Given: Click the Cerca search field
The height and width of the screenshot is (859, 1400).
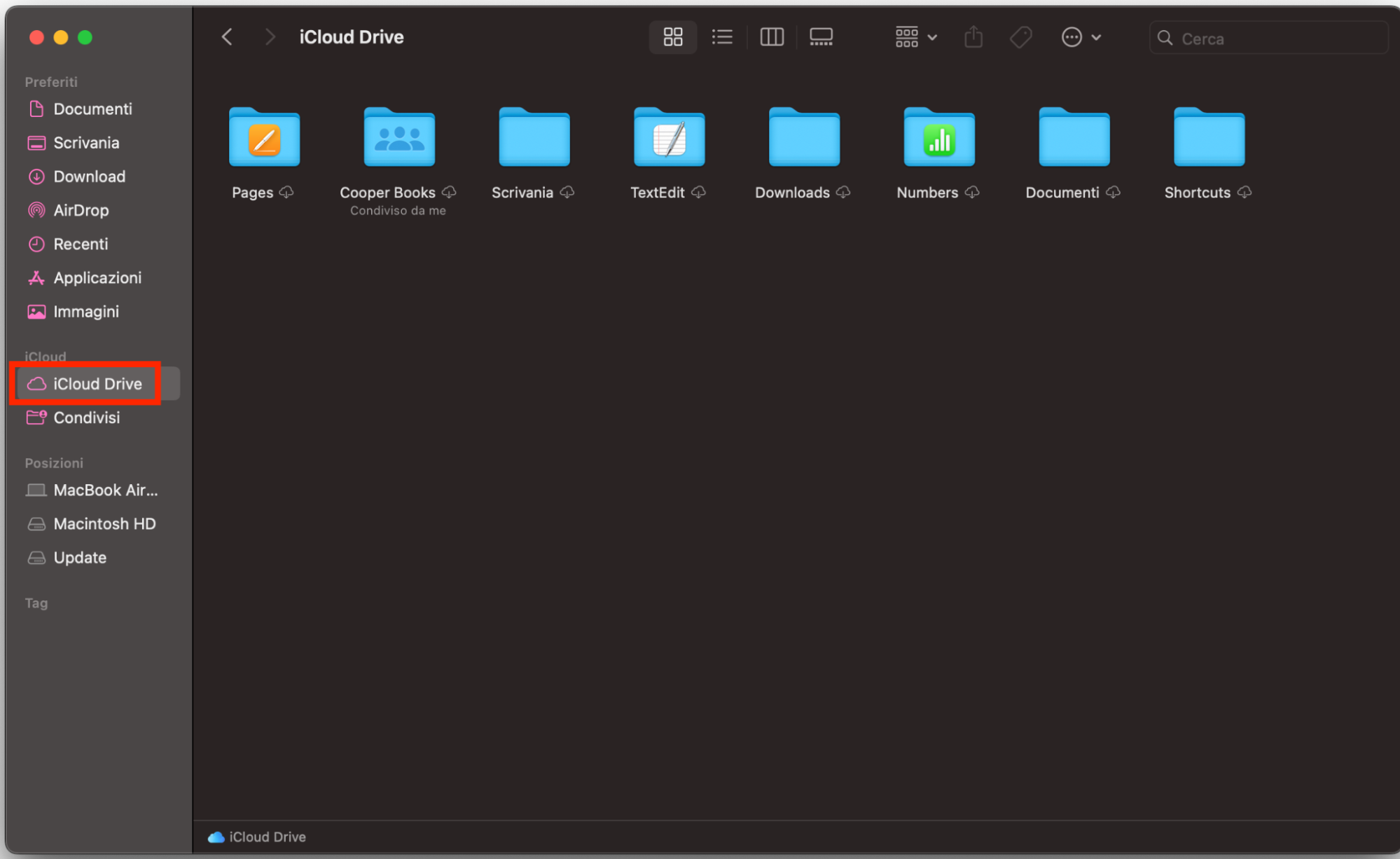Looking at the screenshot, I should coord(1268,38).
